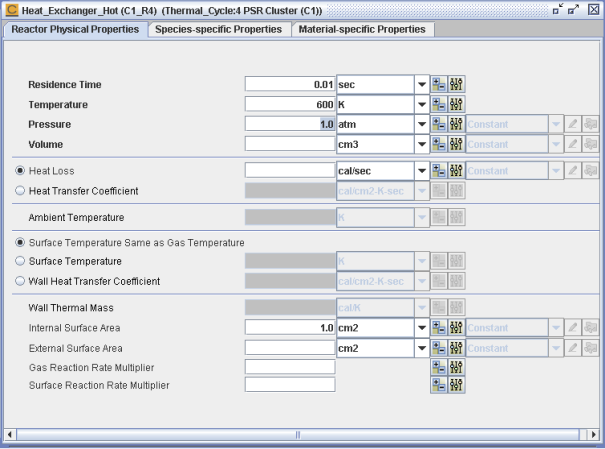Open the Residence Time unit dropdown (sec)

pyautogui.click(x=421, y=85)
